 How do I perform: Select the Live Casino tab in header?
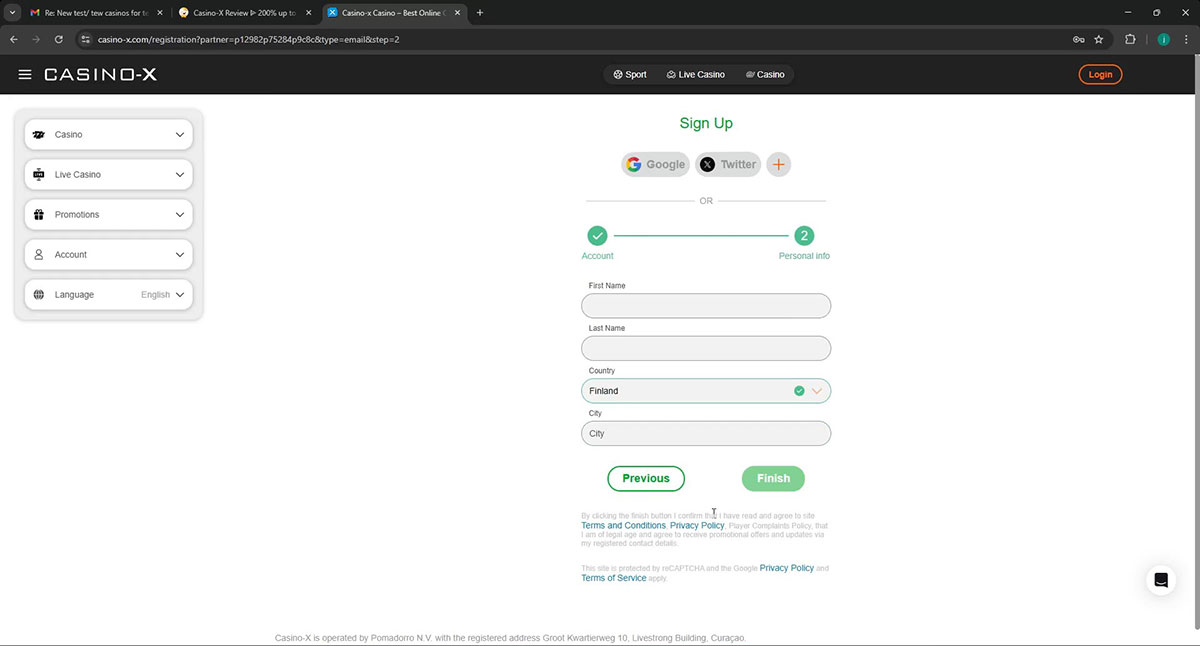(x=695, y=75)
